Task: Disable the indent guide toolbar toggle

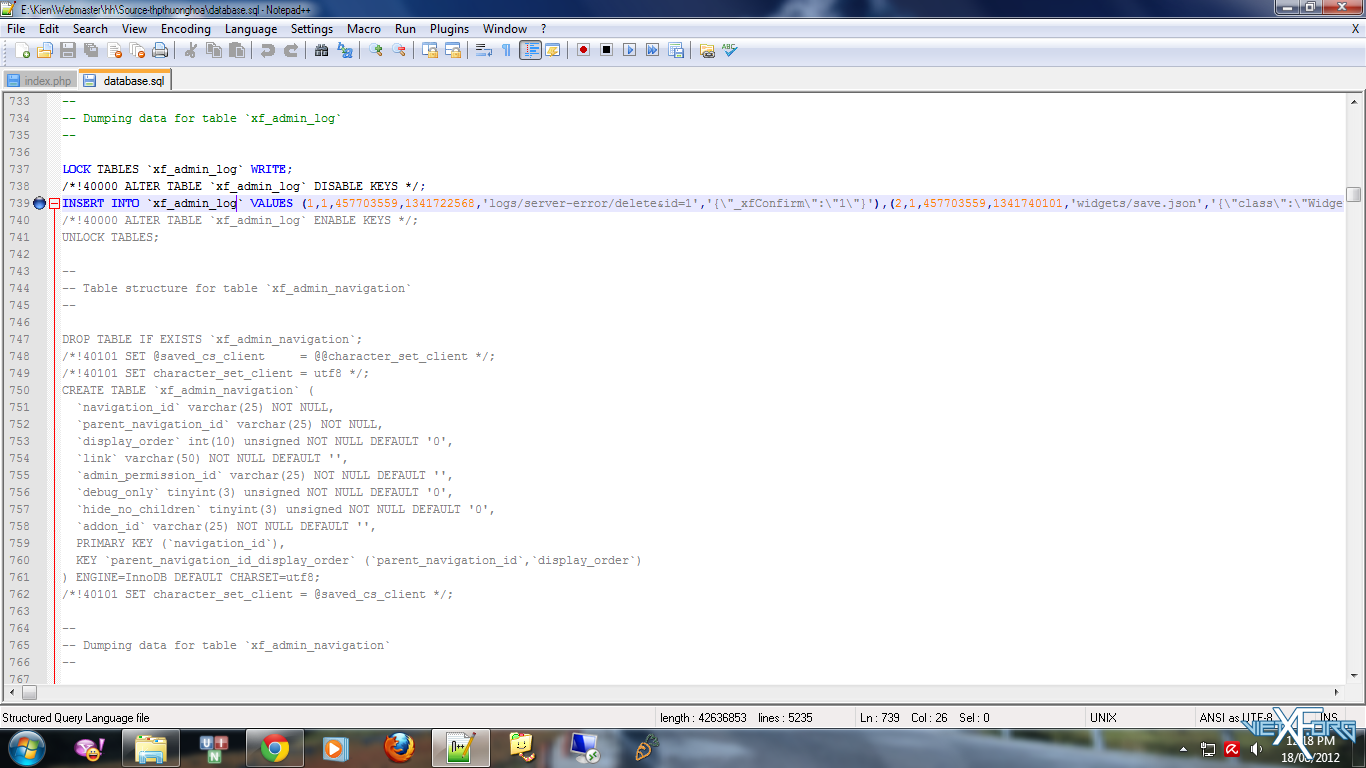Action: point(530,50)
